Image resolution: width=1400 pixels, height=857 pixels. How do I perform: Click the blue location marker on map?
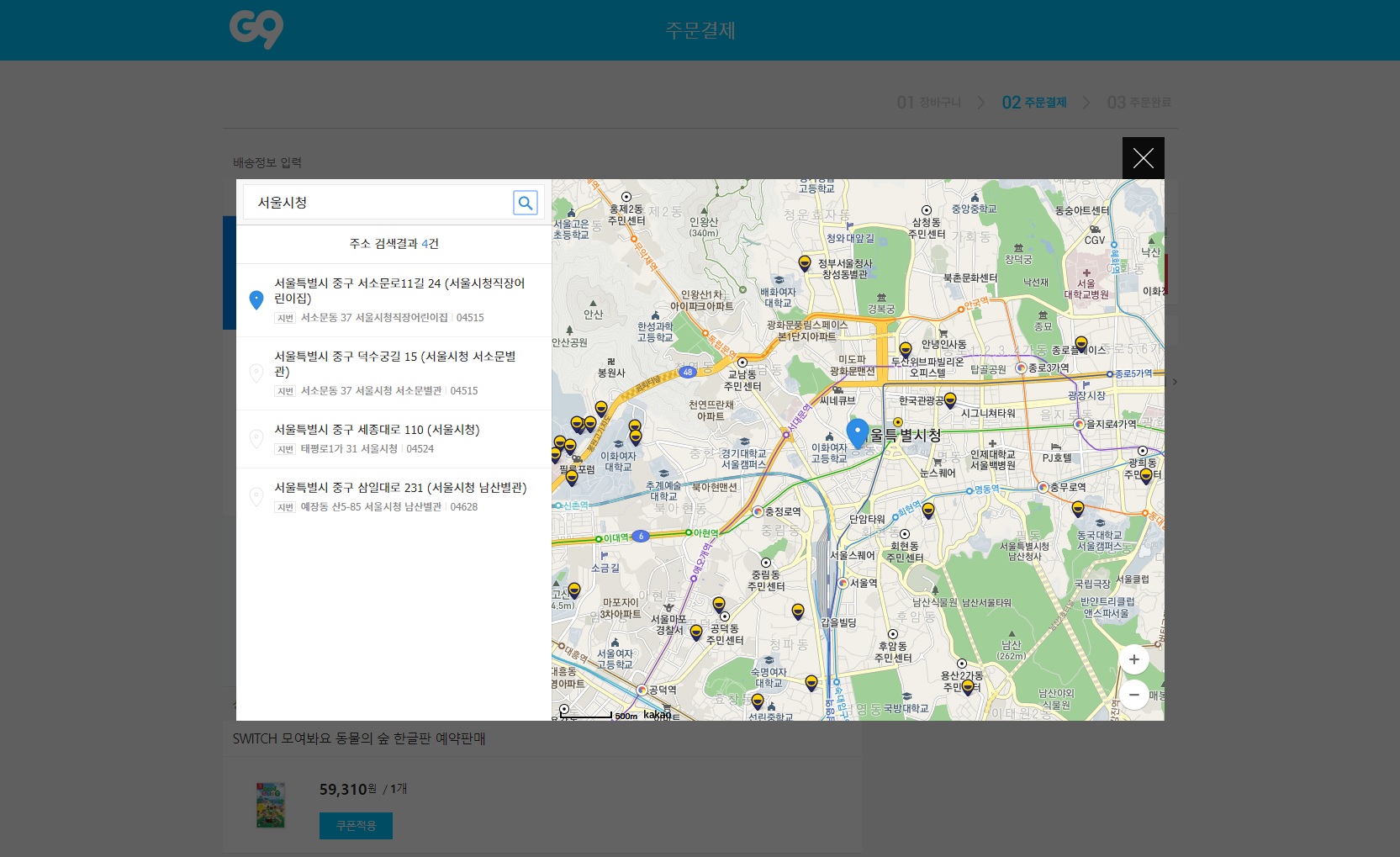pos(857,433)
